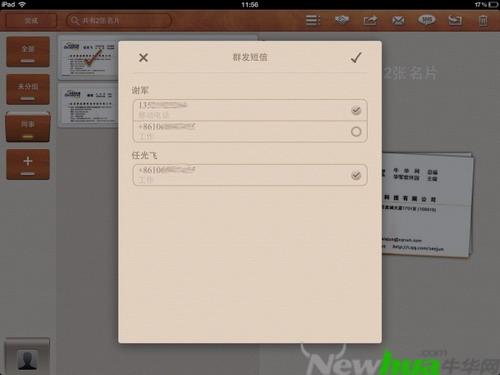Close the 群发短信 dialog with X

tap(143, 58)
